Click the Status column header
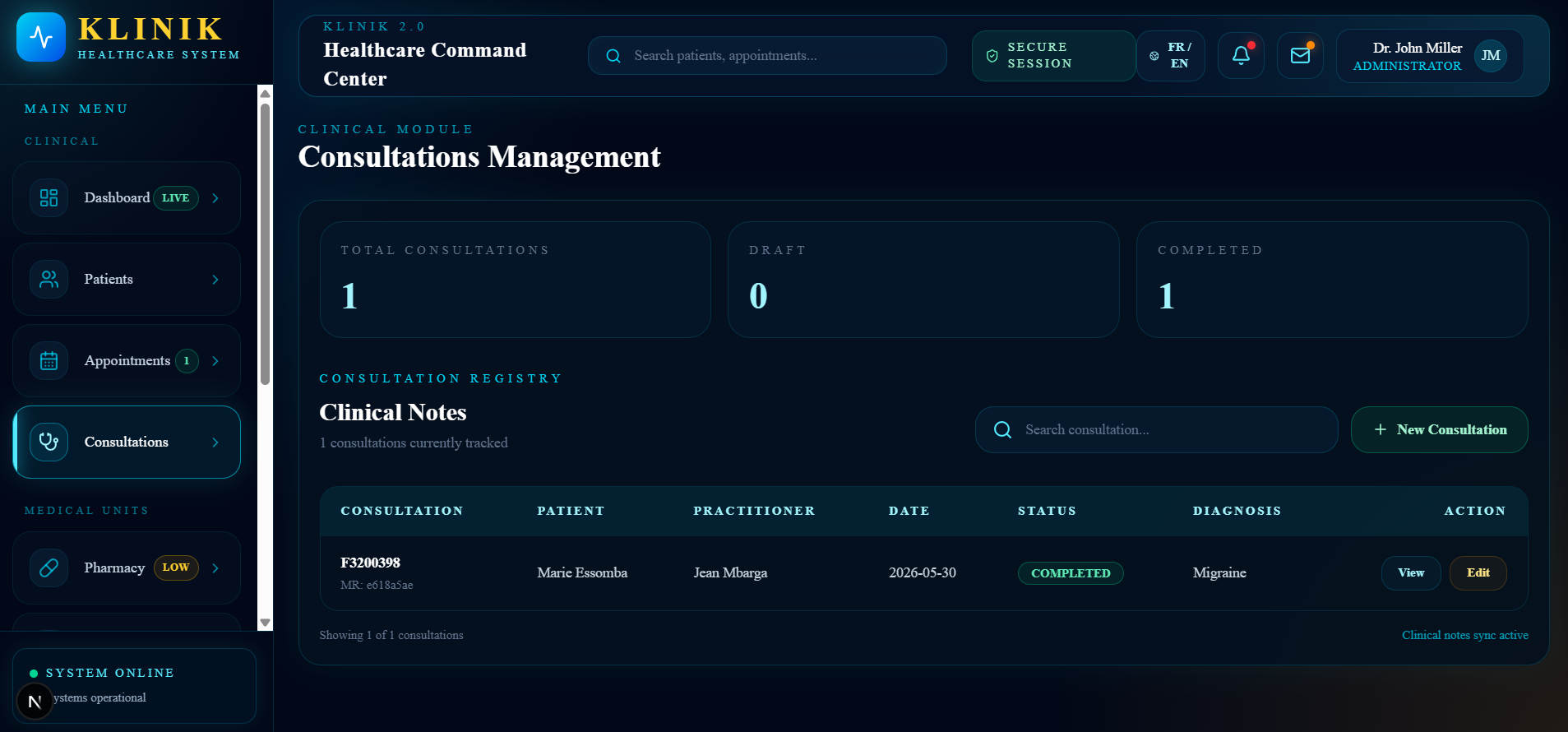1568x732 pixels. (1047, 512)
